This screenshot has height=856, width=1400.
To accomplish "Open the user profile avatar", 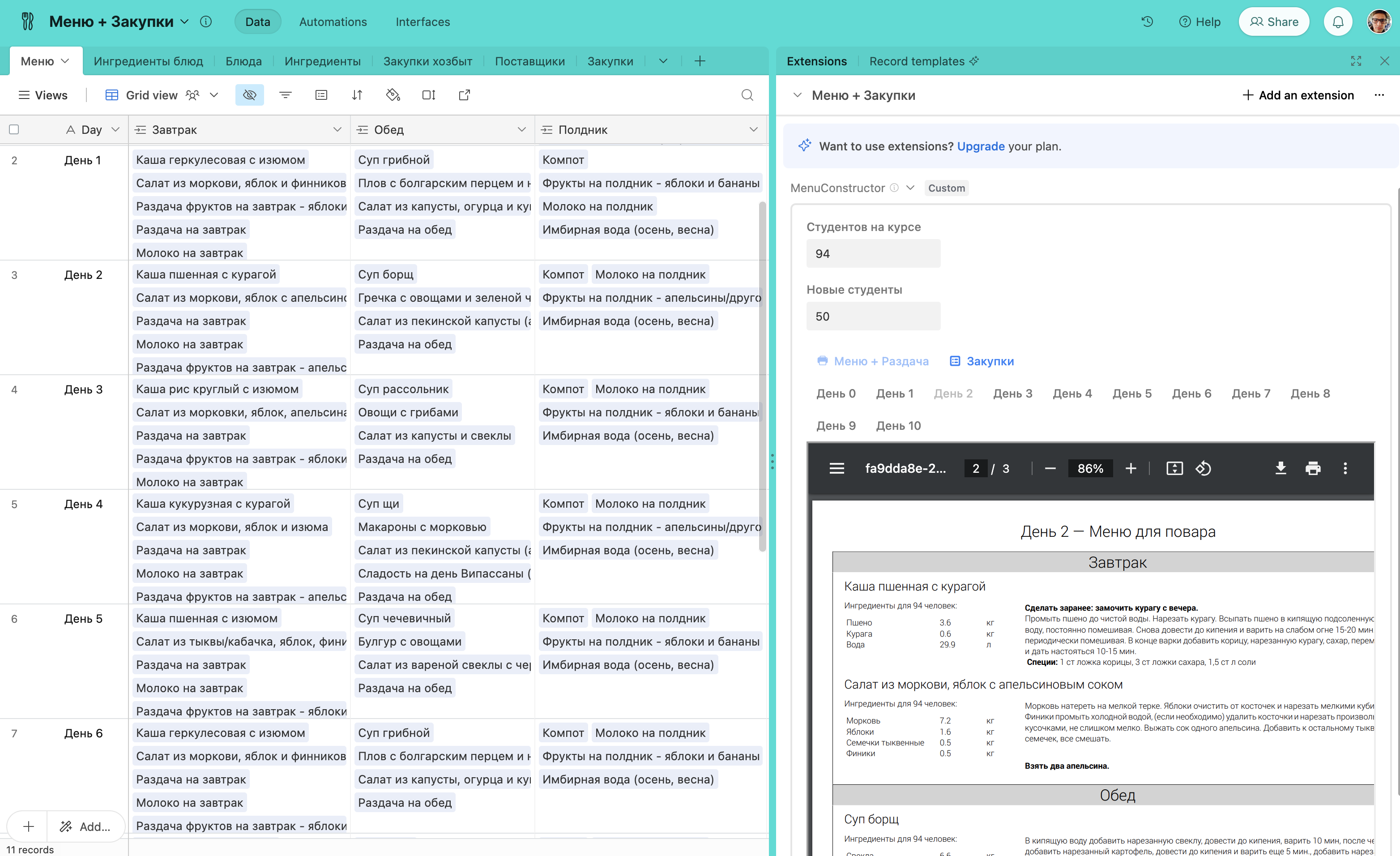I will point(1379,21).
